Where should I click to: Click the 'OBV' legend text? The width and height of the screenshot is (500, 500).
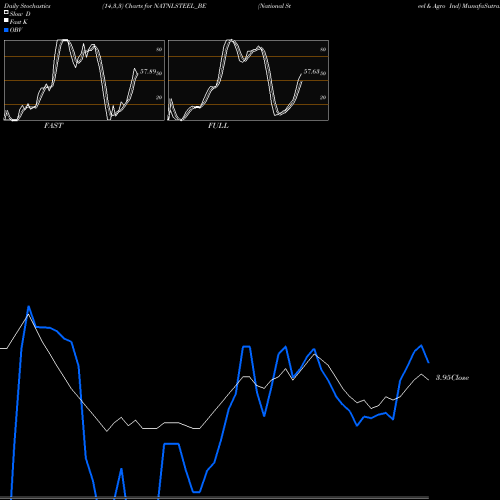16,30
